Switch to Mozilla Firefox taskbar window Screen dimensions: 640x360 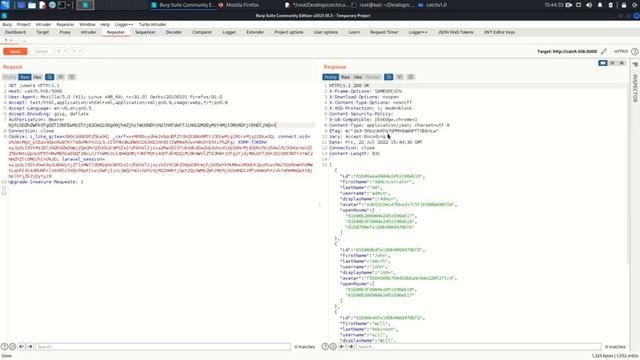239,5
